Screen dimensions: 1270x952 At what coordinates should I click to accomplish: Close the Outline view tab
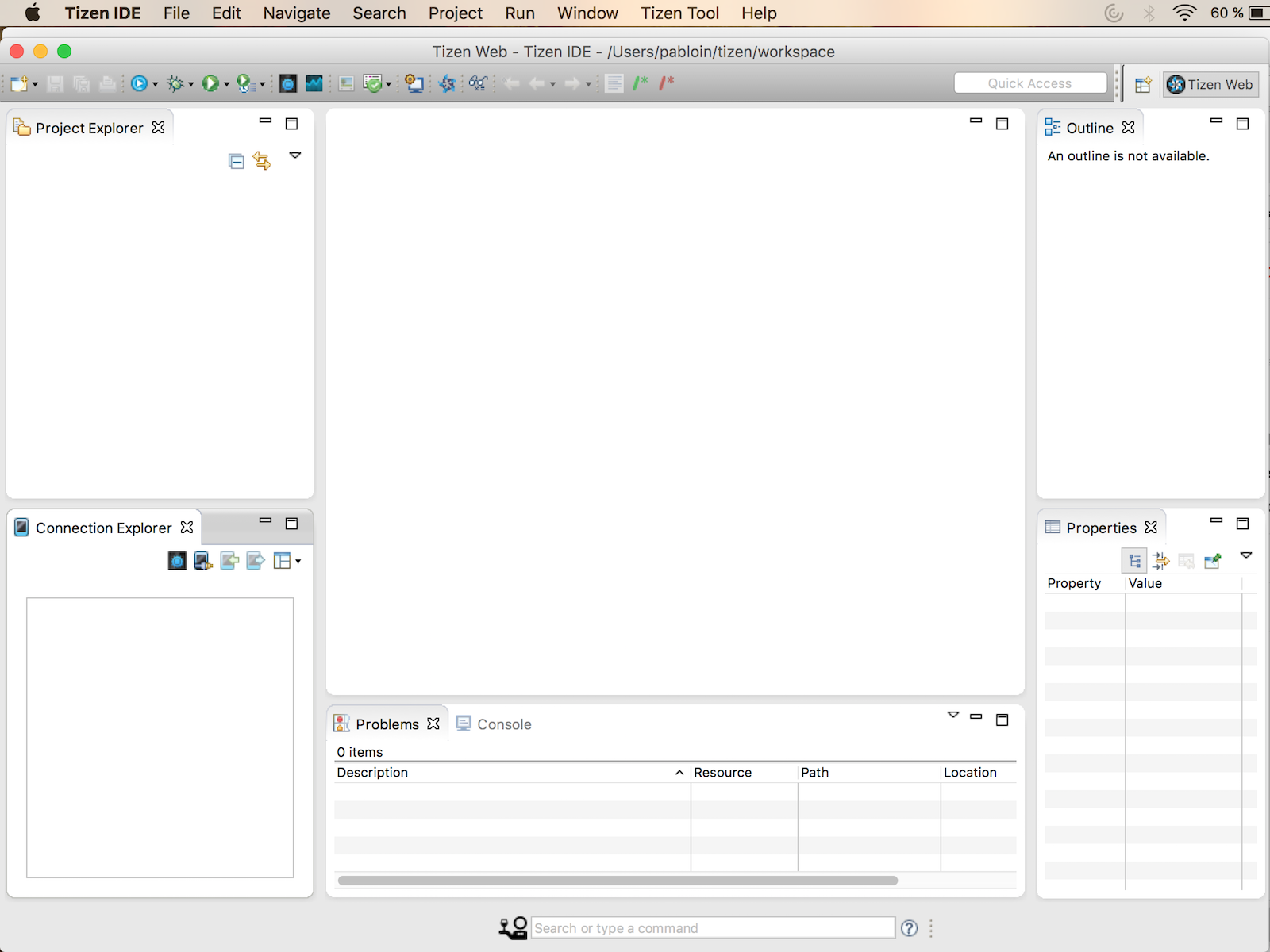pyautogui.click(x=1128, y=128)
